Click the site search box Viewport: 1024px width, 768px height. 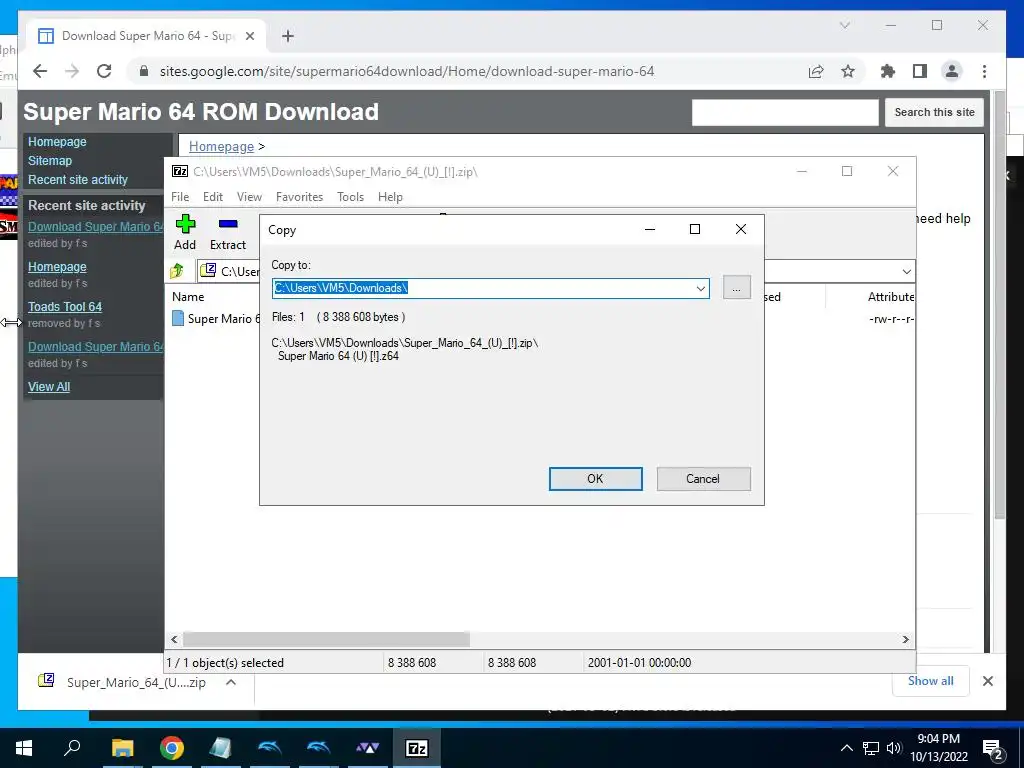click(x=785, y=113)
